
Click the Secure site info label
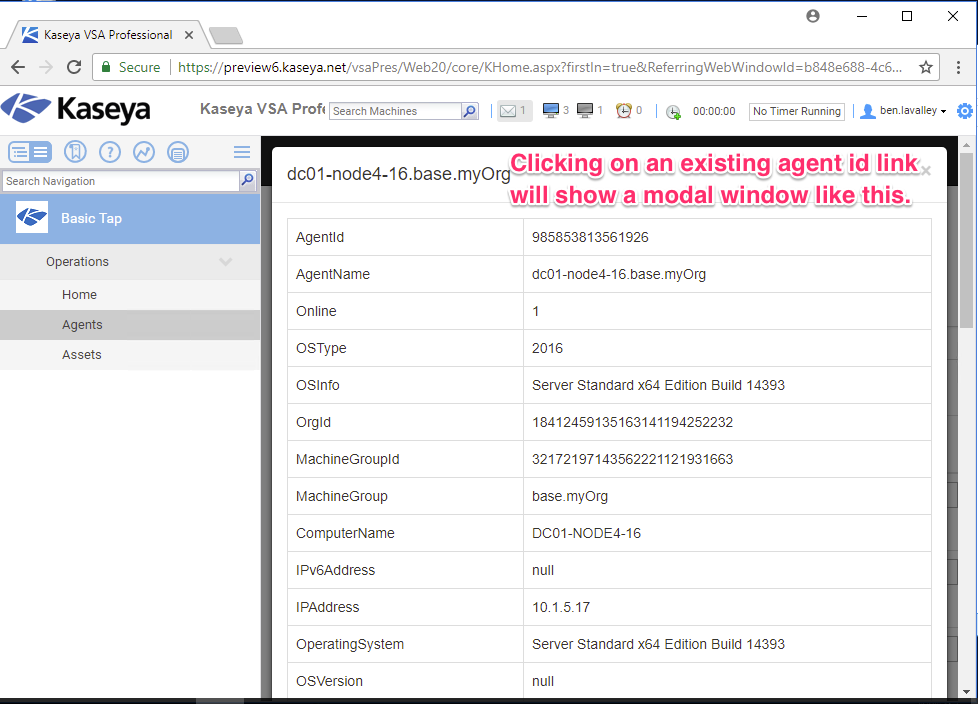pos(132,67)
